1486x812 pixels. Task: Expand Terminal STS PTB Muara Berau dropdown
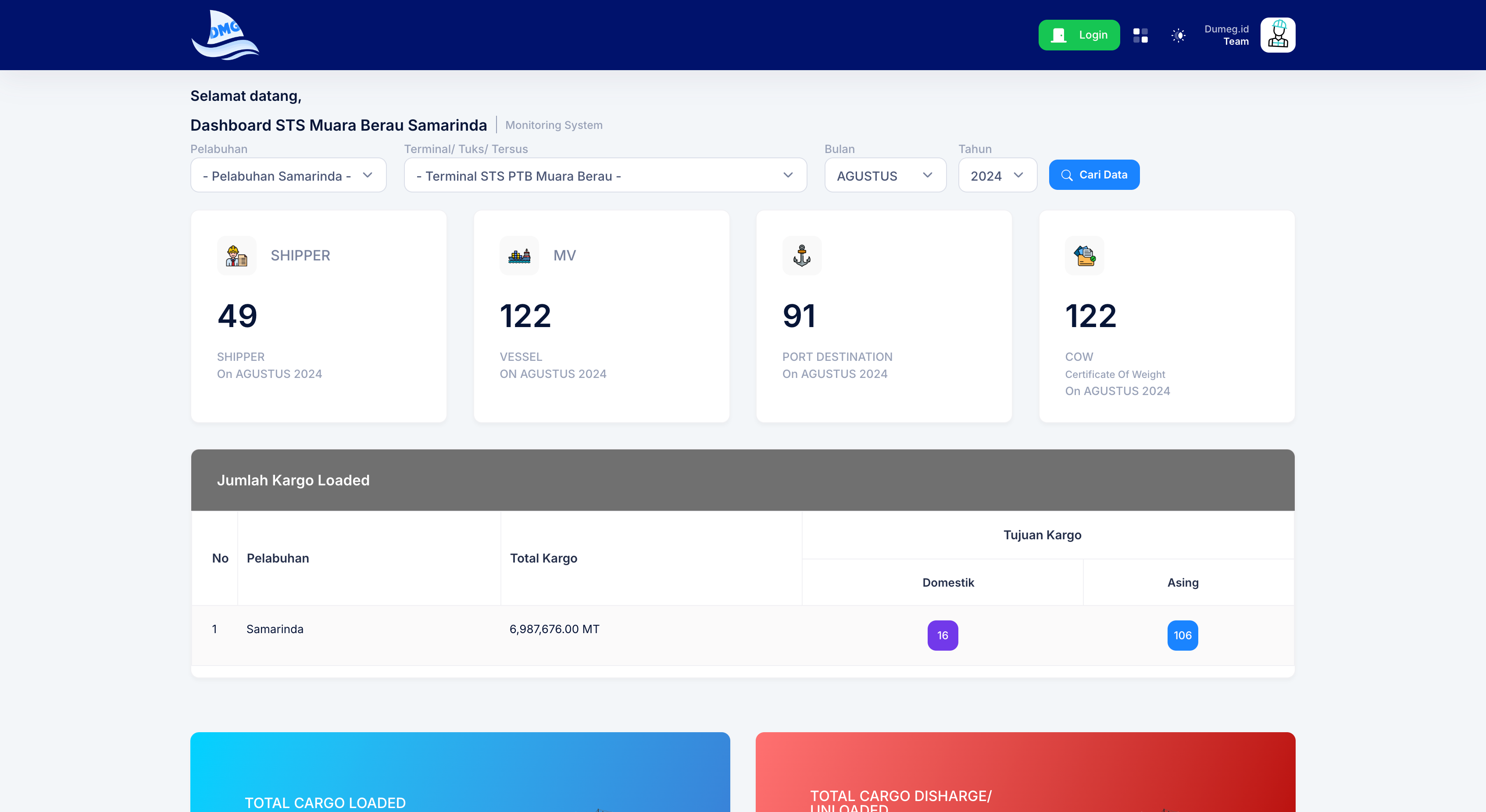point(604,175)
